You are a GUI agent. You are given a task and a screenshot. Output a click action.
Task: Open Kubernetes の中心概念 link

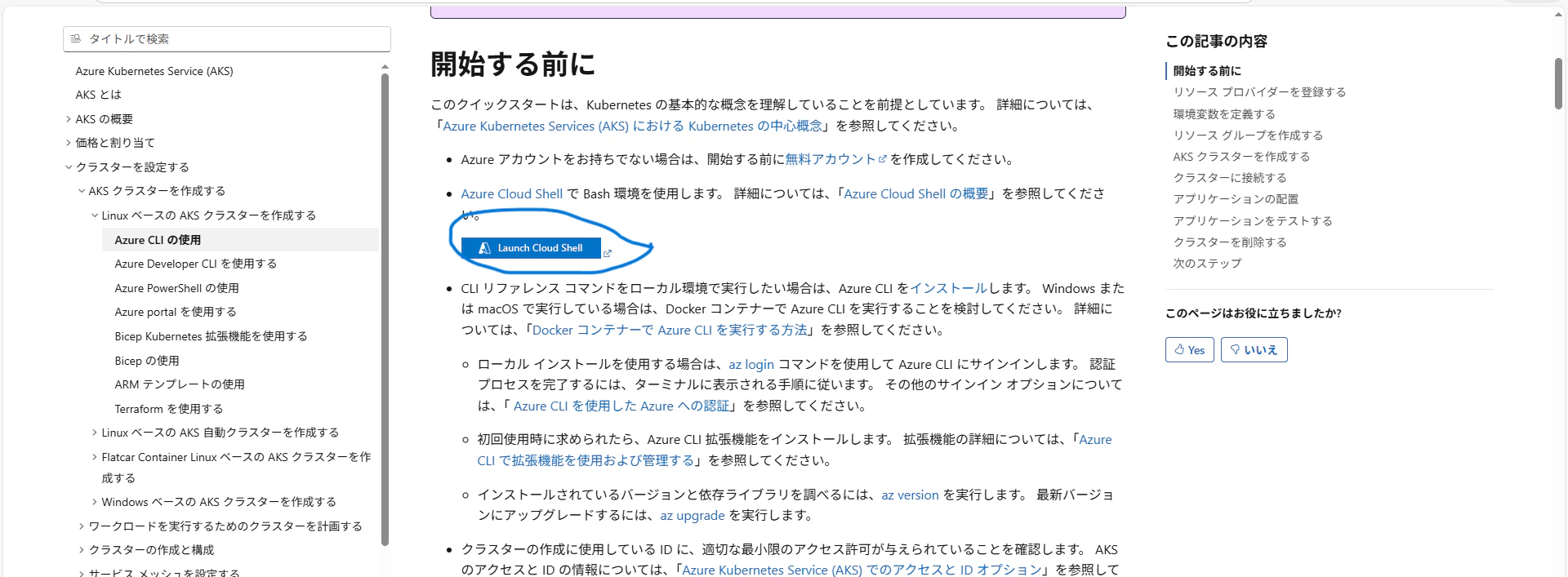632,126
